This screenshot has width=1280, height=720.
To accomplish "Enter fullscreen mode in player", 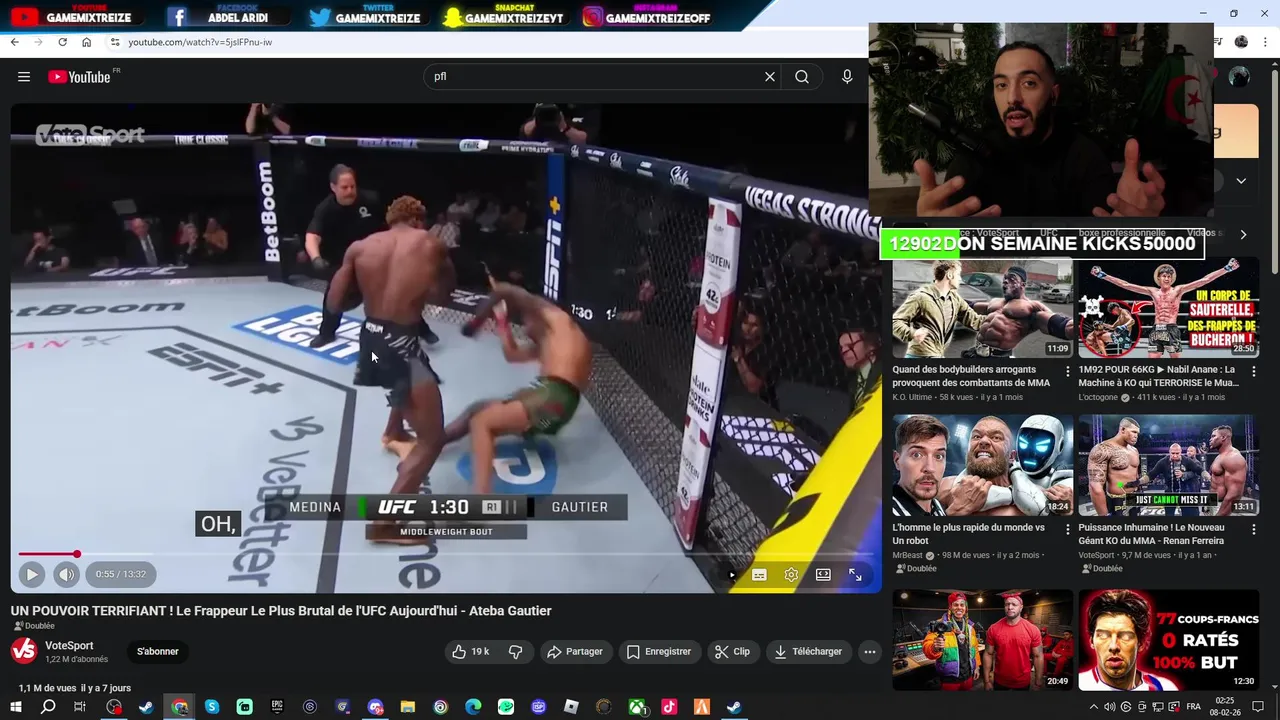I will point(855,575).
